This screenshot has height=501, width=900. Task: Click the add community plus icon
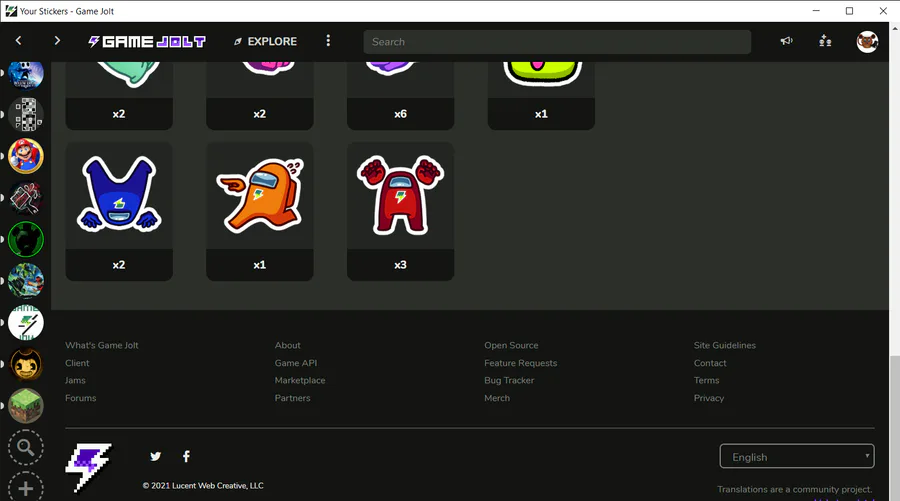tap(26, 487)
